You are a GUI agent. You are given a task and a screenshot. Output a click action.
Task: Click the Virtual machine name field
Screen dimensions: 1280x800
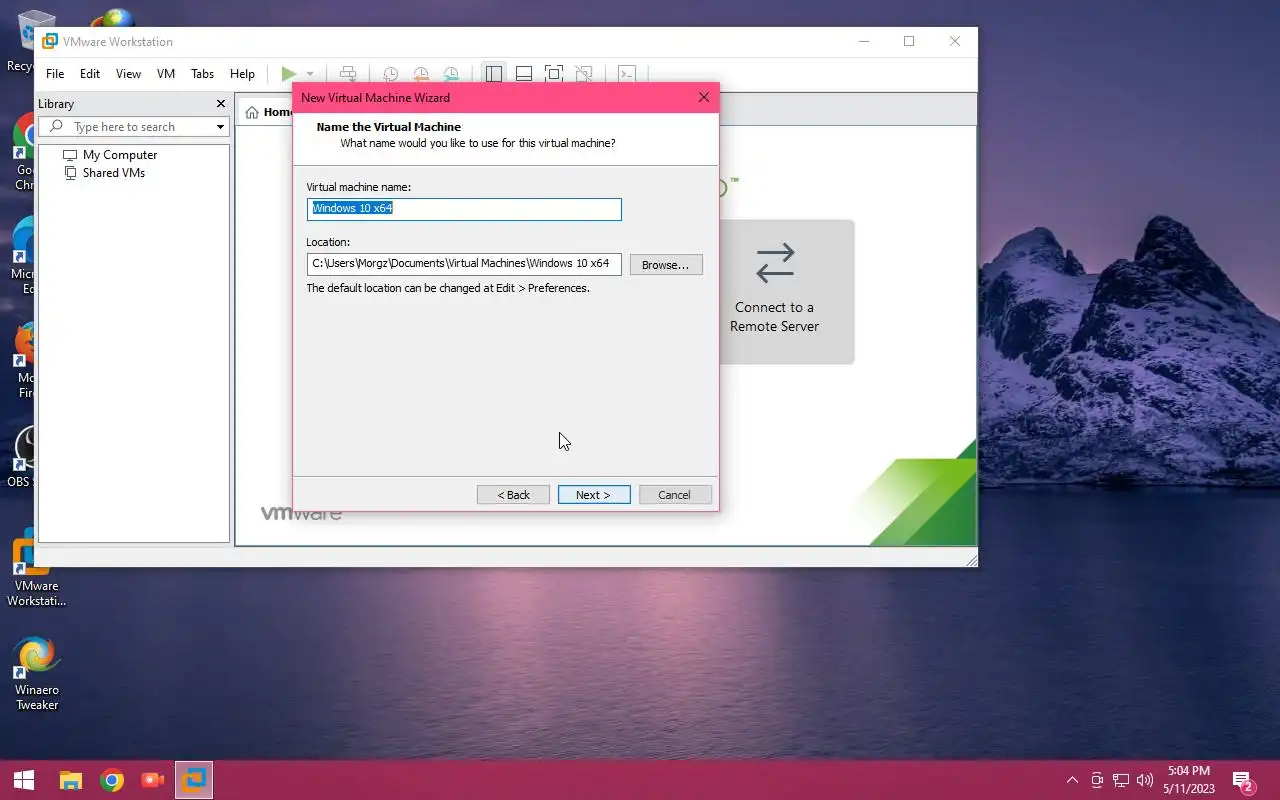tap(464, 209)
